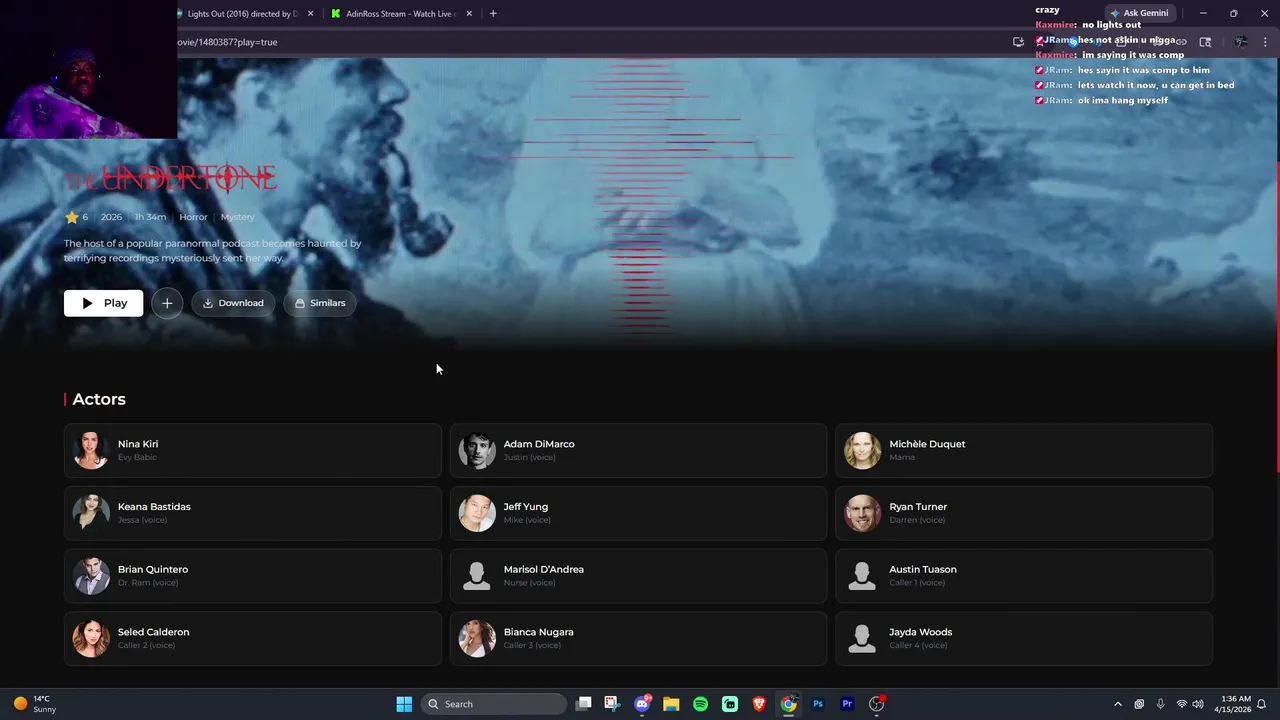Switch to the Lights Out (2016) tab

tap(241, 14)
